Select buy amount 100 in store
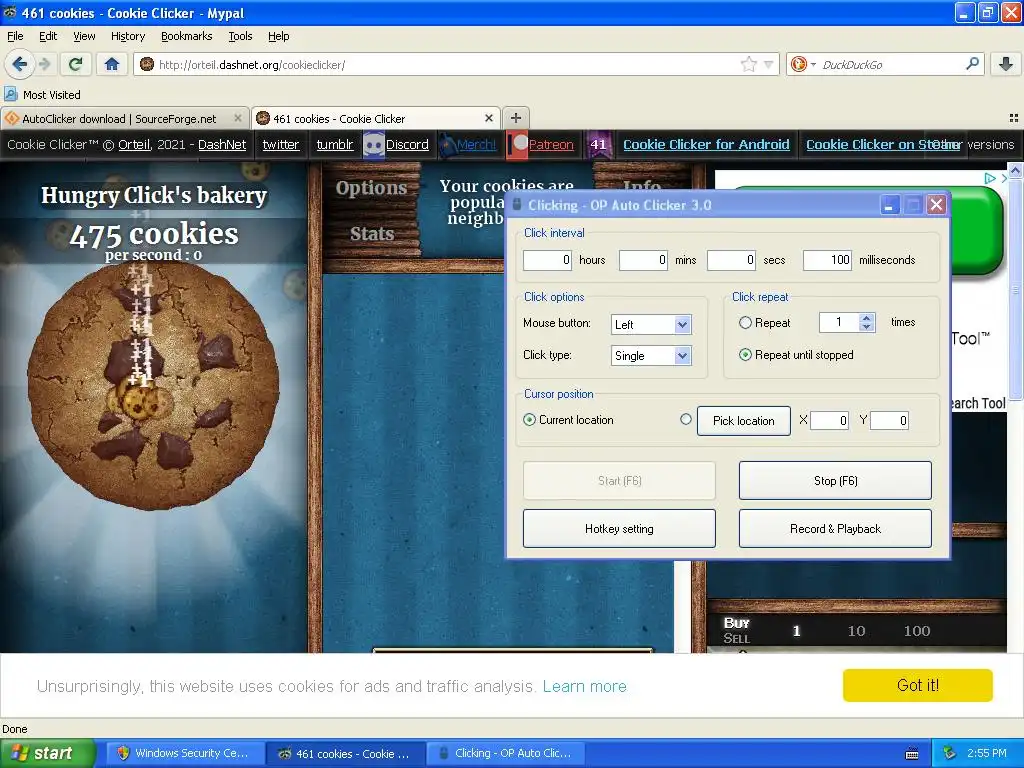This screenshot has width=1024, height=768. (x=917, y=631)
